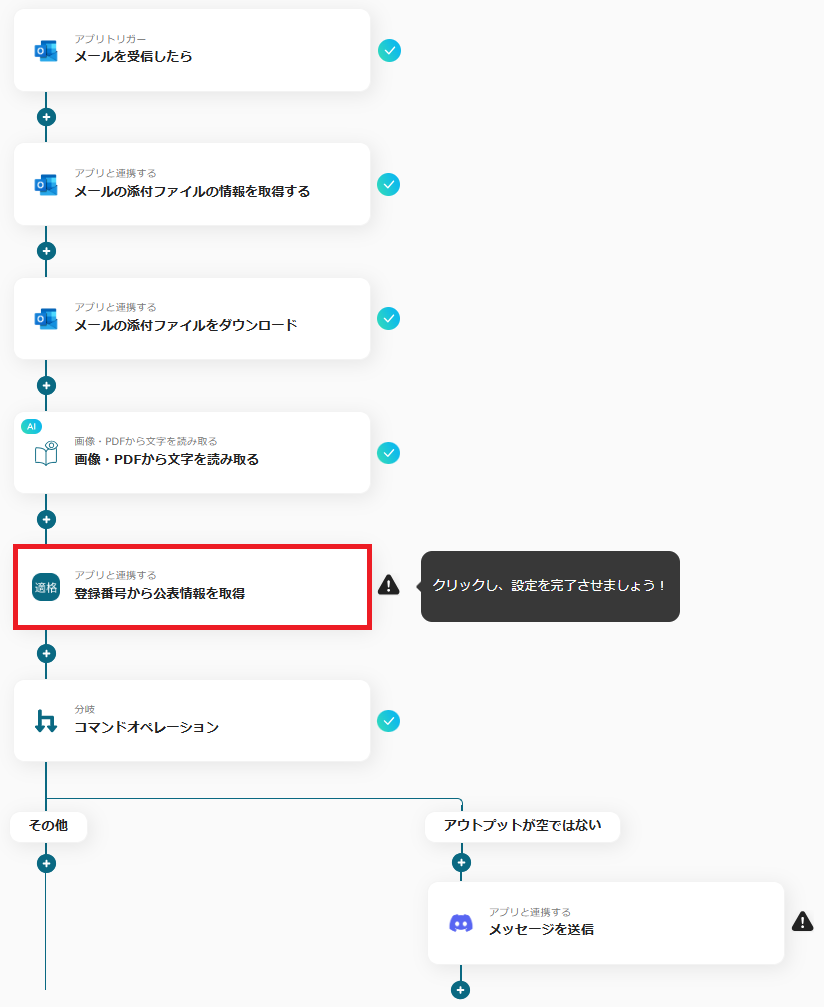Select the その他 branch label
The width and height of the screenshot is (824, 1007).
pyautogui.click(x=49, y=825)
